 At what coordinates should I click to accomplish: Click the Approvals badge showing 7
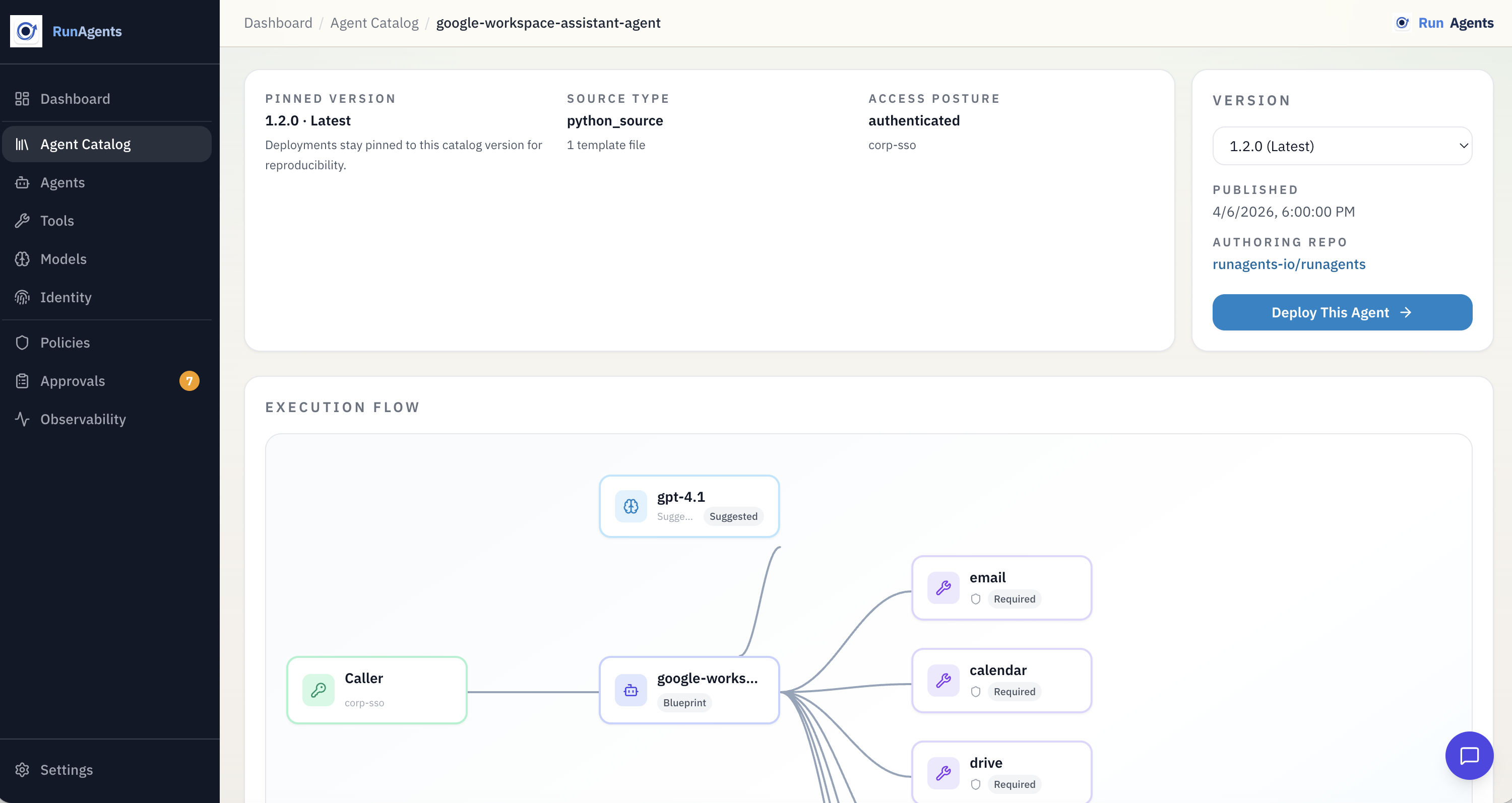189,380
